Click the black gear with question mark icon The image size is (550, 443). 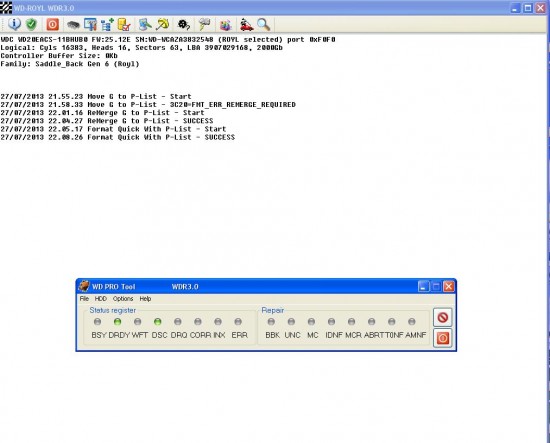point(184,25)
